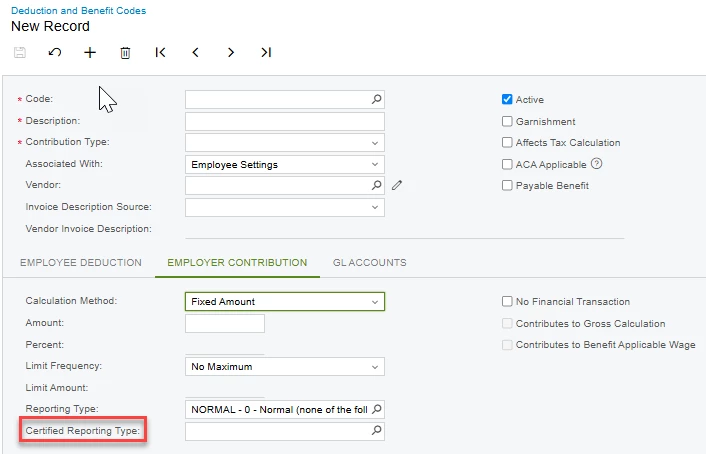Screen dimensions: 706x454
Task: Open the Calculation Method dropdown
Action: 285,302
